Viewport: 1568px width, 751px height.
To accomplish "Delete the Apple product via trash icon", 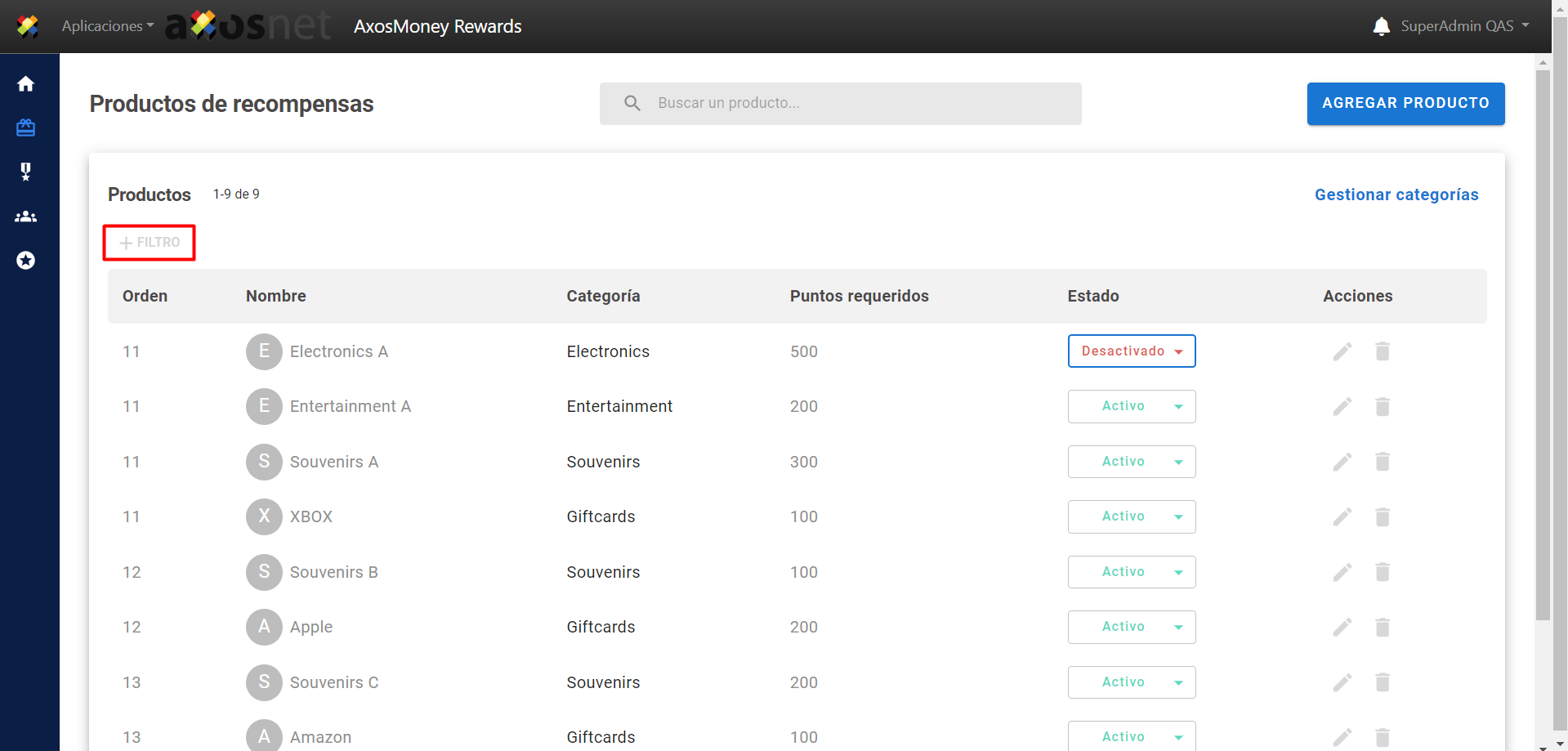I will pyautogui.click(x=1382, y=628).
